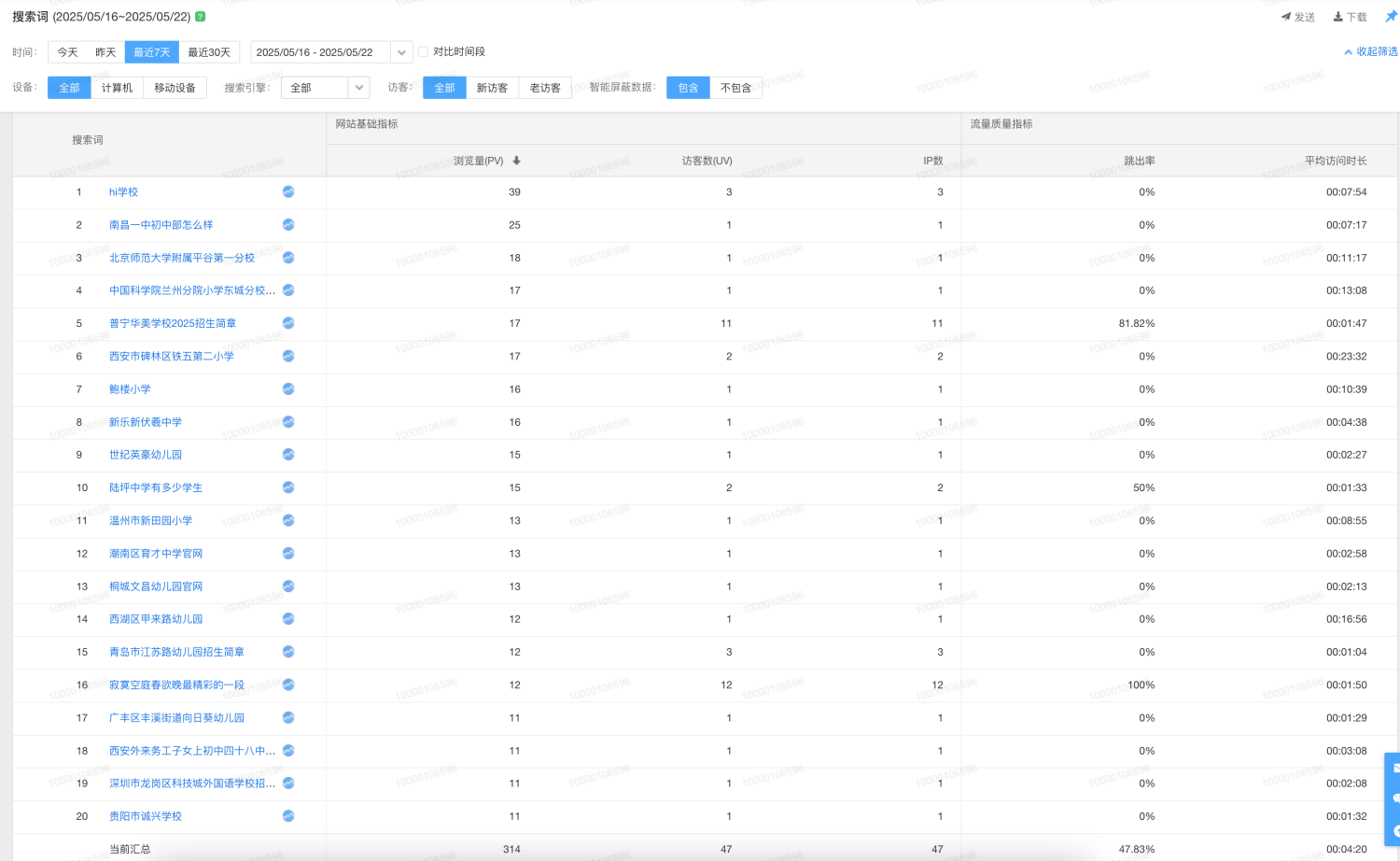Click the 下载 button
The width and height of the screenshot is (1400, 861).
point(1350,17)
